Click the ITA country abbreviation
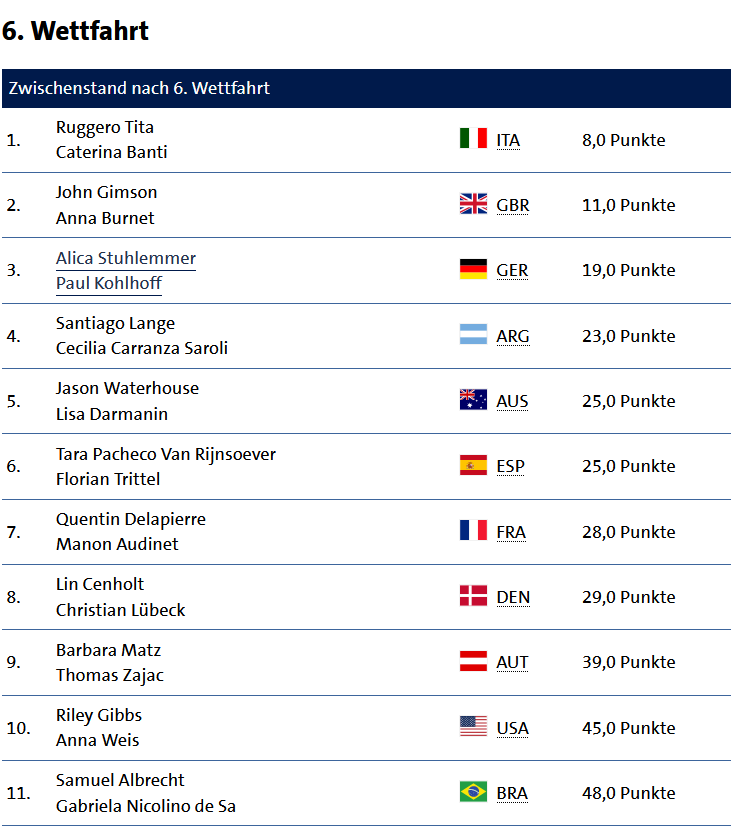735x829 pixels. click(x=508, y=141)
